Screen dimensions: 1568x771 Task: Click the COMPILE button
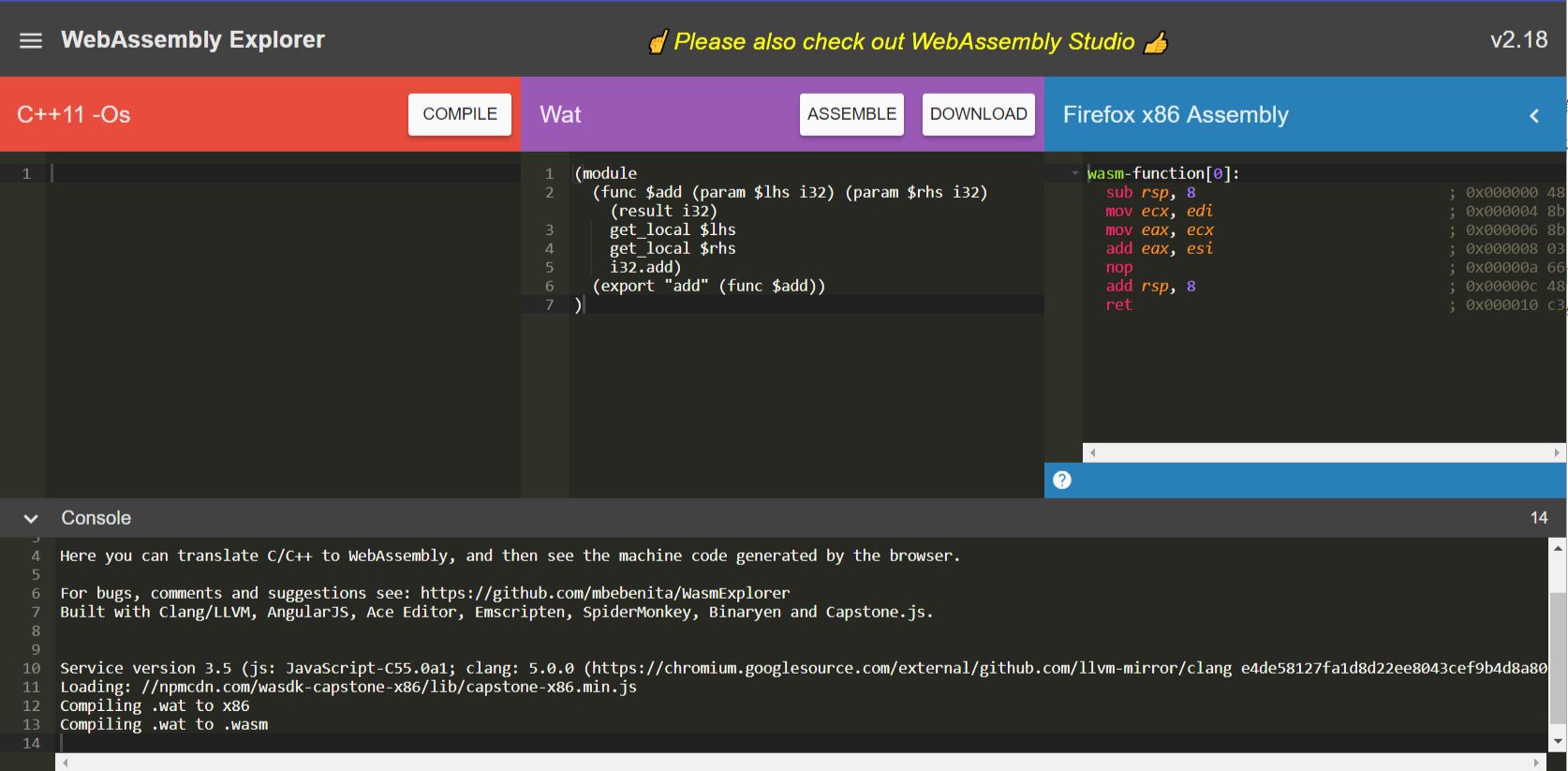[x=460, y=114]
